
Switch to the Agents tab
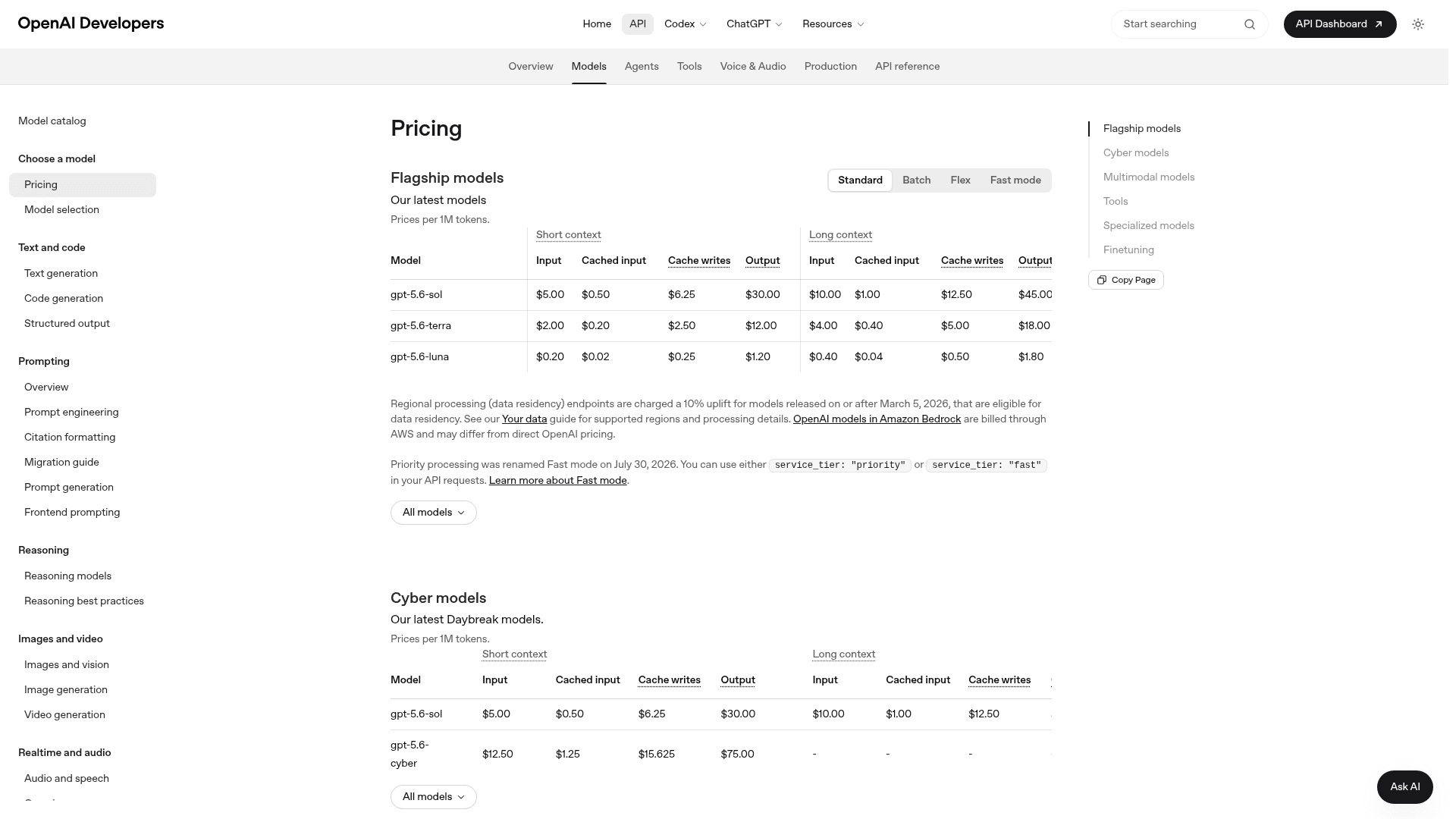[642, 67]
